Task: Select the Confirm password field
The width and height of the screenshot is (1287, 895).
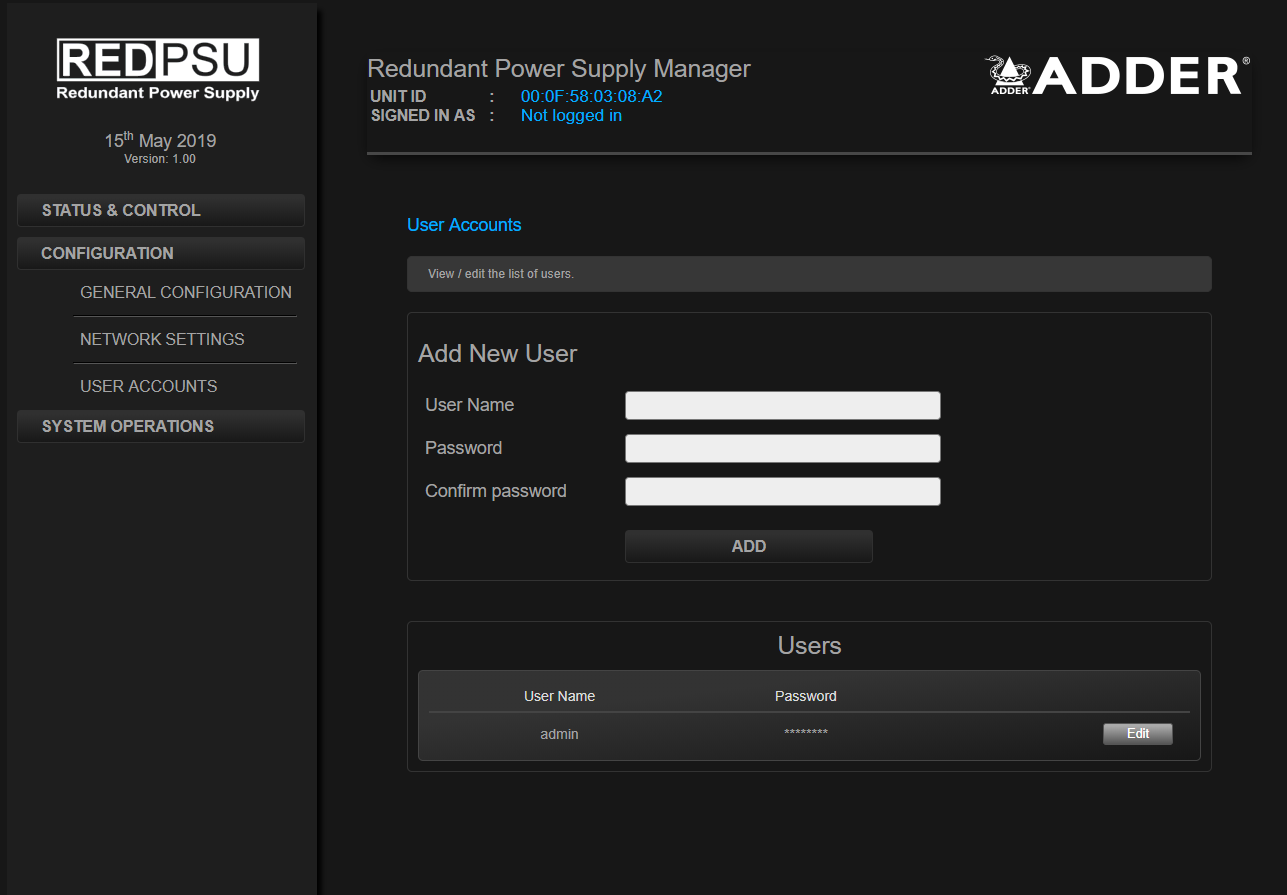Action: (x=782, y=491)
